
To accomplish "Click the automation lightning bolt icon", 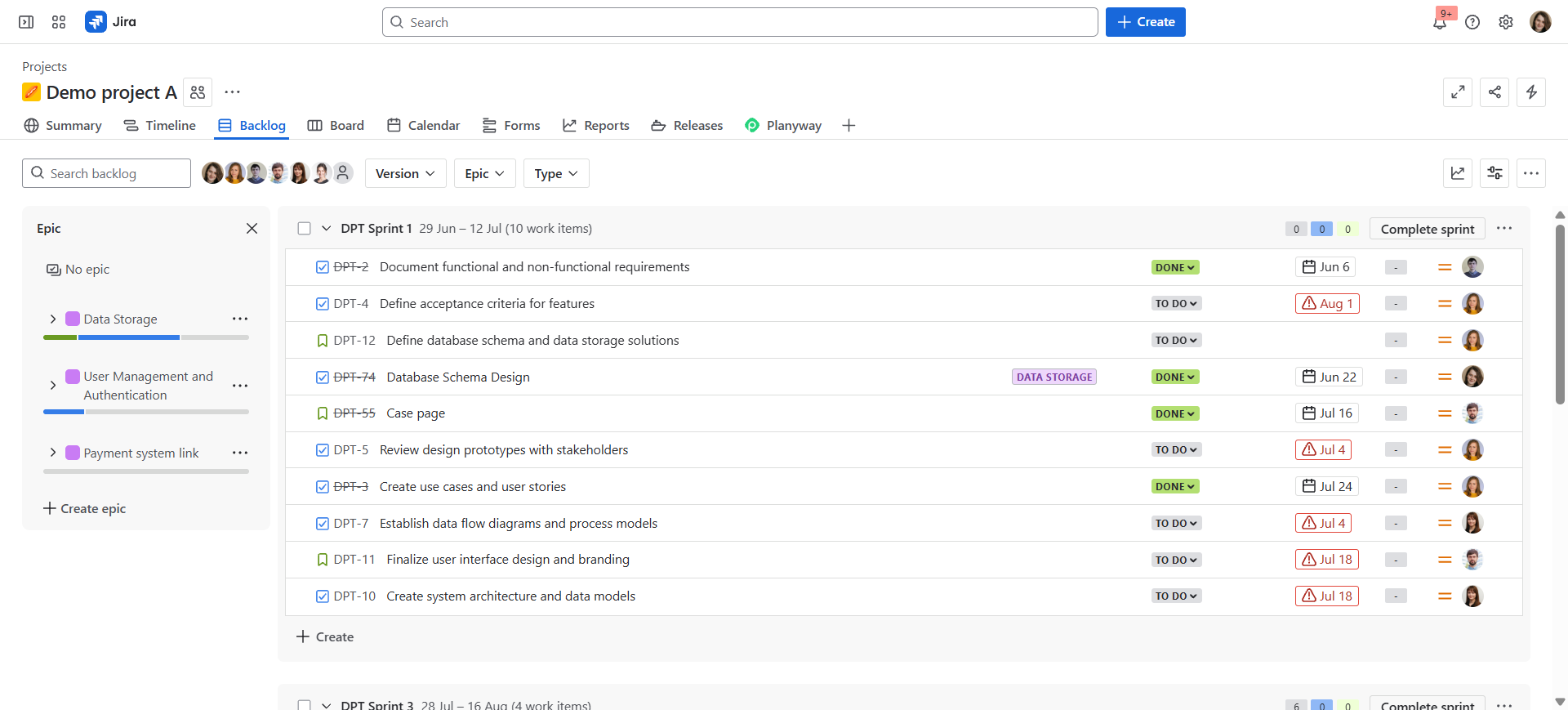I will coord(1531,92).
